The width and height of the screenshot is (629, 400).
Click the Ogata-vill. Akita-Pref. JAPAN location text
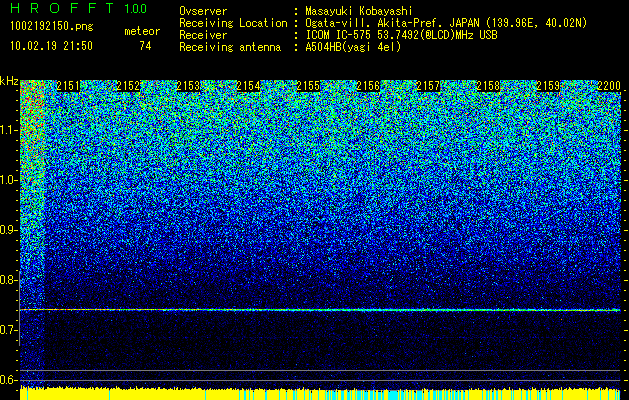pos(446,23)
